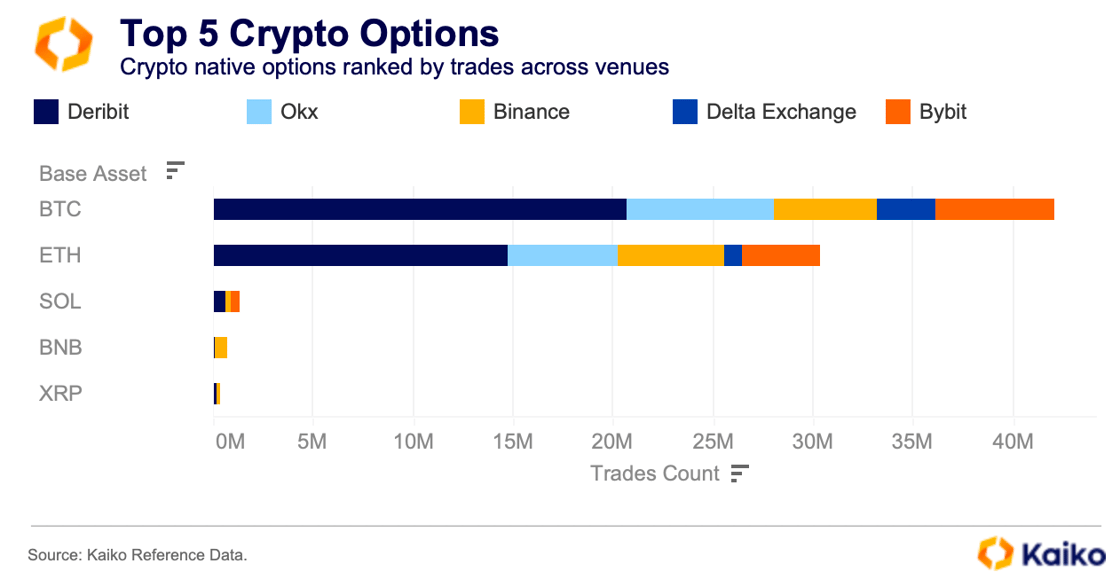1120x587 pixels.
Task: Select the Binance legend yellow swatch
Action: point(472,111)
